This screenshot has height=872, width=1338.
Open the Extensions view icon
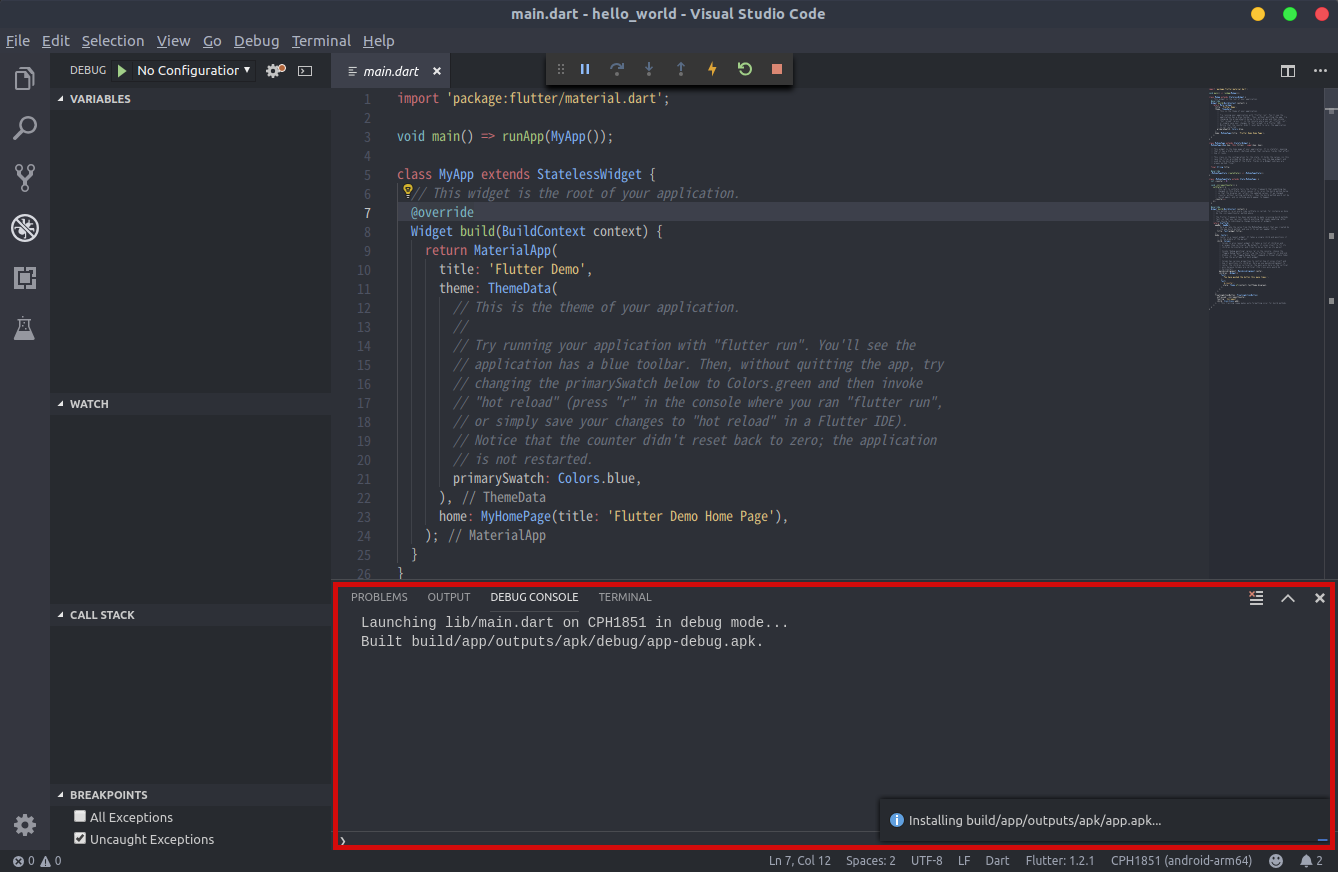click(x=25, y=278)
